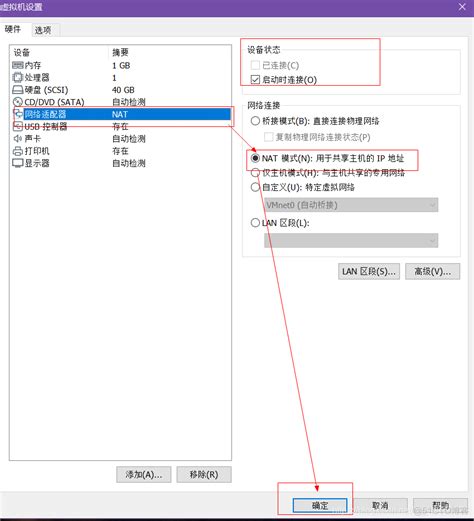Toggle the 启动时连接(O) checkbox
474x521 pixels.
tap(255, 80)
